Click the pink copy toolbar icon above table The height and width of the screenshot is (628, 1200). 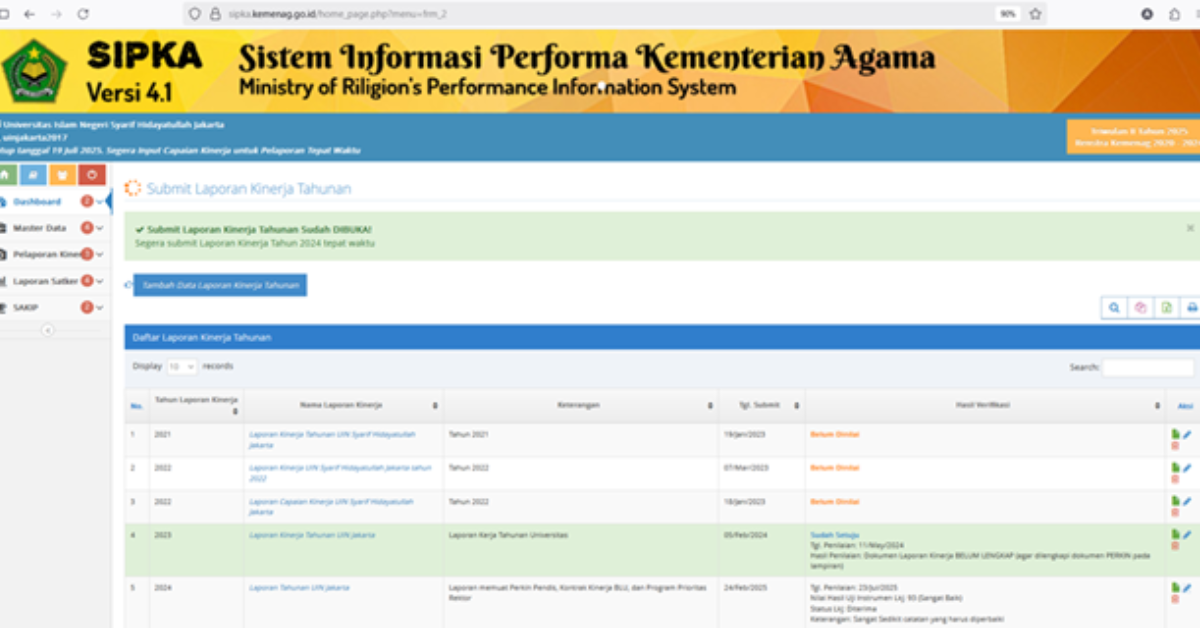pos(1140,308)
